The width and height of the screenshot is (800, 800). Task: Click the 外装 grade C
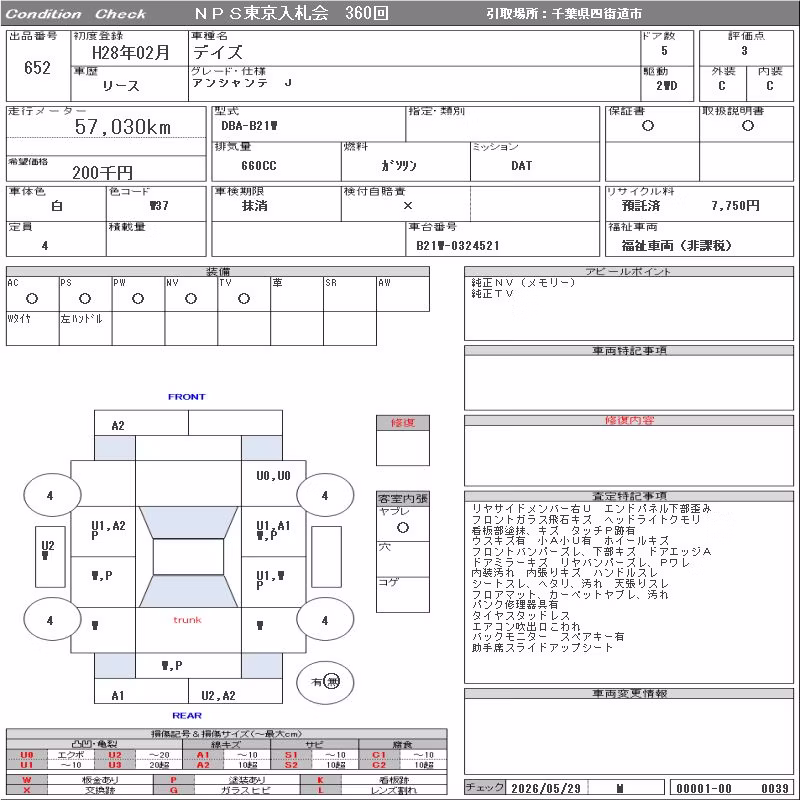721,85
